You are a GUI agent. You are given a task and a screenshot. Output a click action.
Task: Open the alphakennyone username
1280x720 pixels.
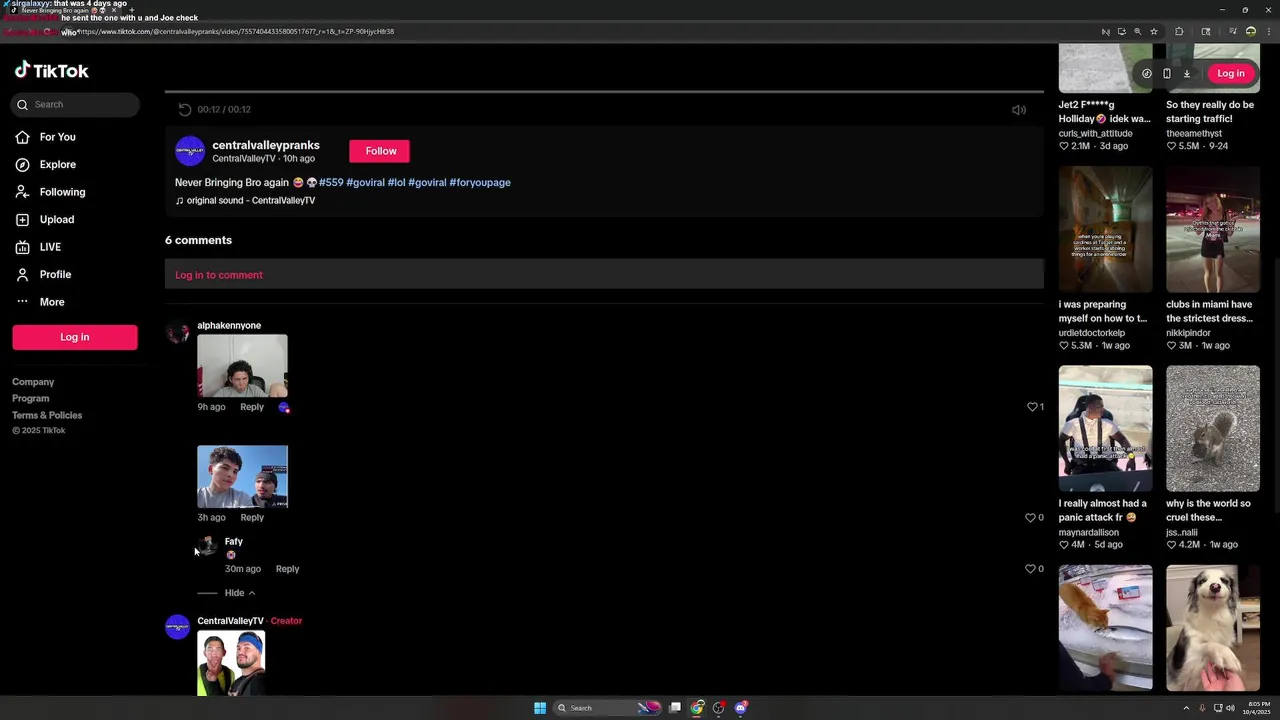tap(229, 326)
